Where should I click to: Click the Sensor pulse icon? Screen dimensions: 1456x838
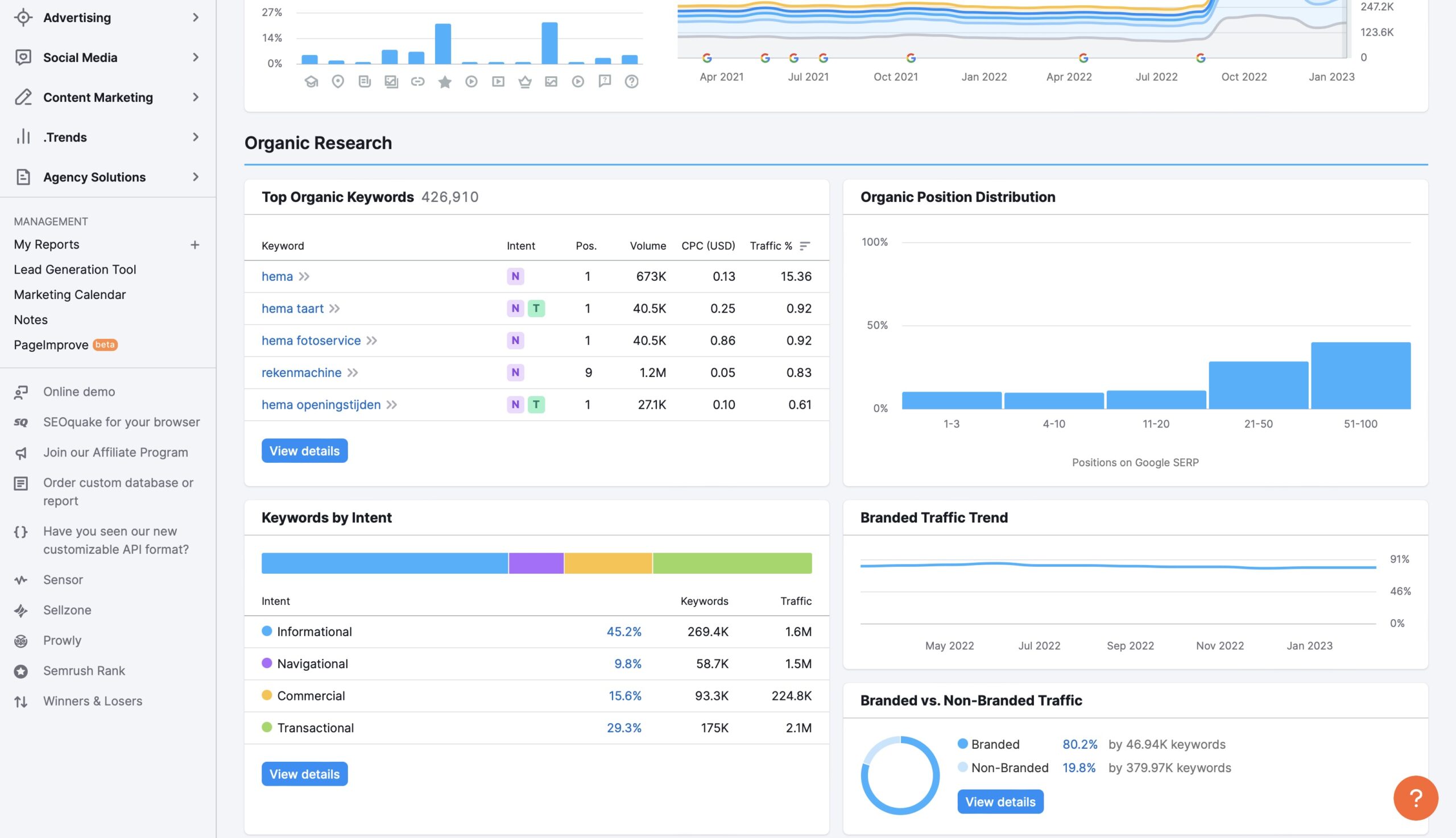pyautogui.click(x=20, y=580)
